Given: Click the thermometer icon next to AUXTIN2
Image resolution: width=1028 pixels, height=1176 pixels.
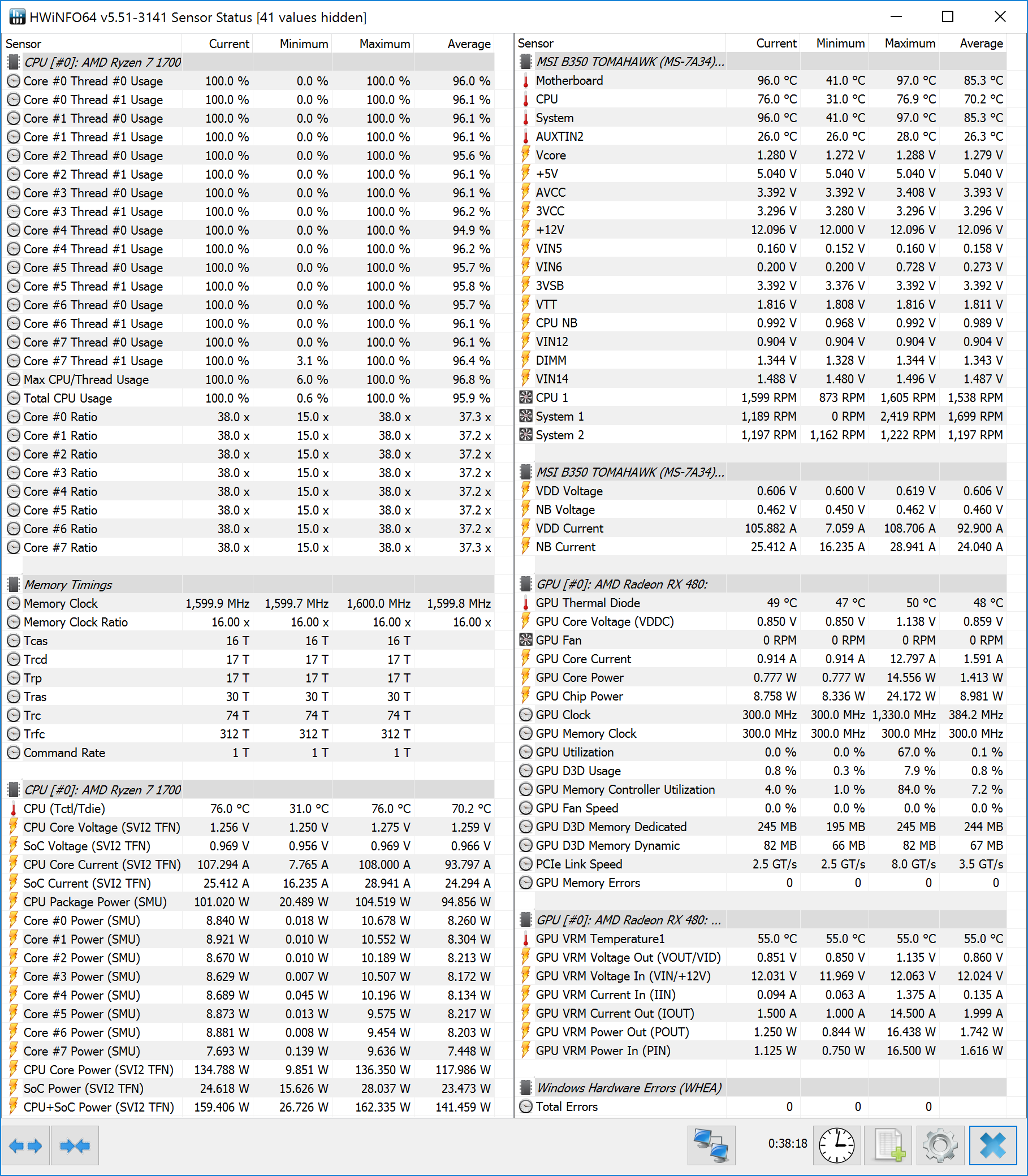Looking at the screenshot, I should [525, 136].
